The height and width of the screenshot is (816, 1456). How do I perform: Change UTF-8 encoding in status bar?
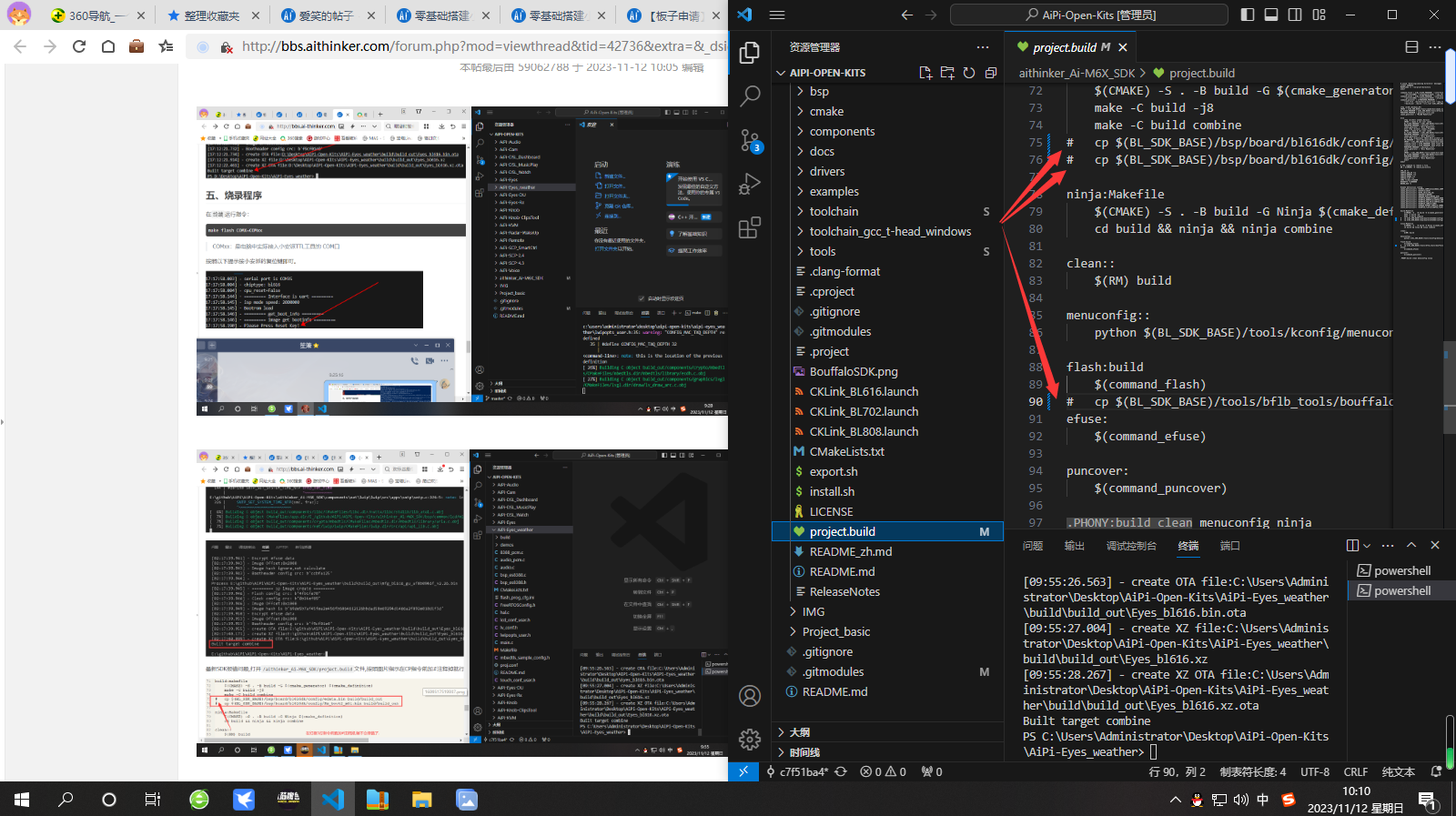[1315, 771]
